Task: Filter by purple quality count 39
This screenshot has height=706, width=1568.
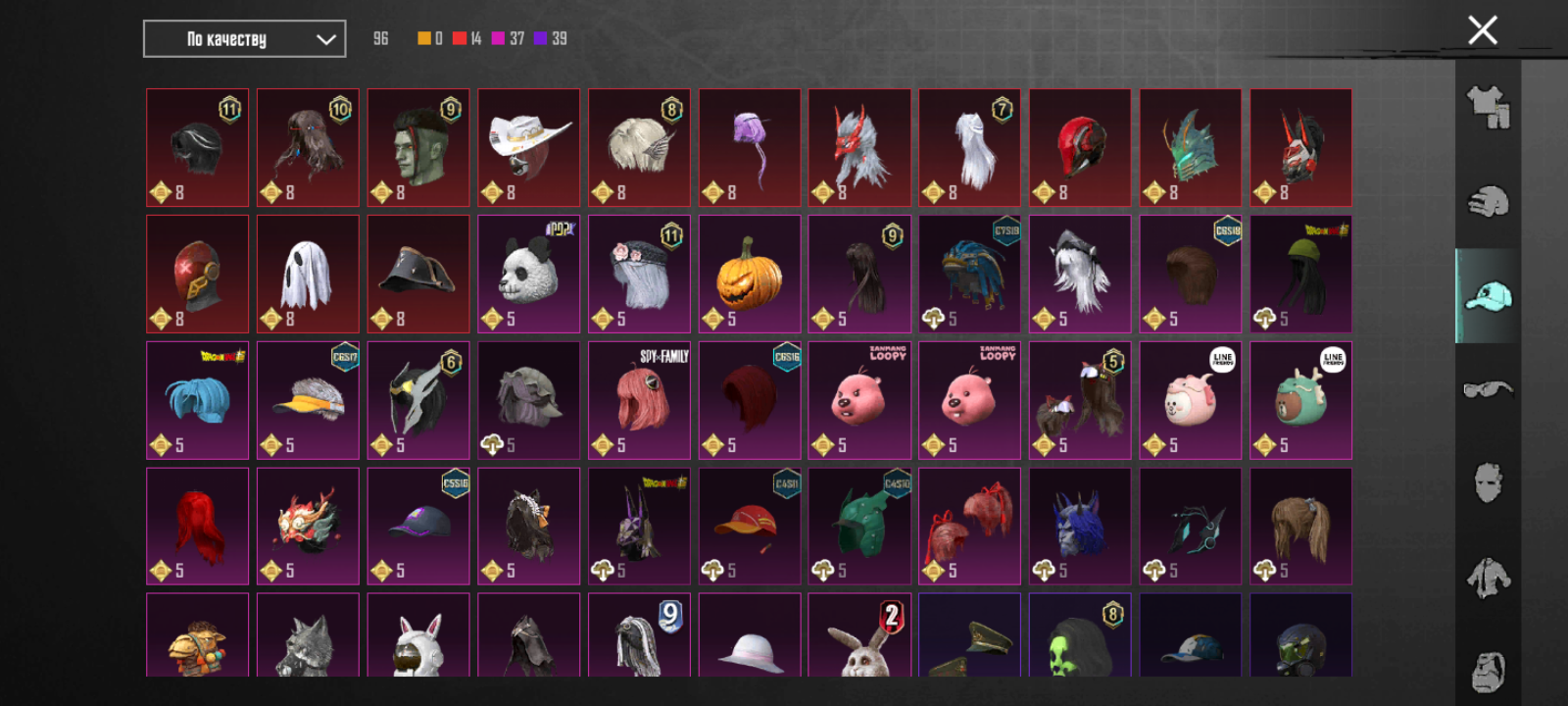Action: pos(550,38)
